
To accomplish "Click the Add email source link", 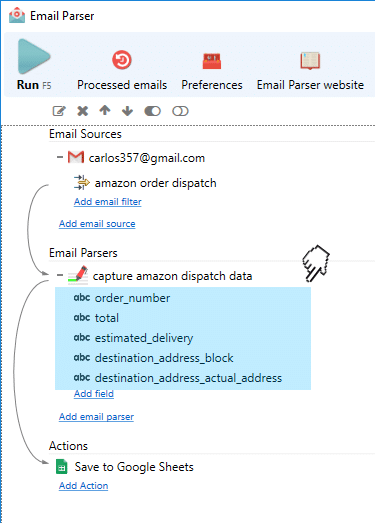I will 97,224.
